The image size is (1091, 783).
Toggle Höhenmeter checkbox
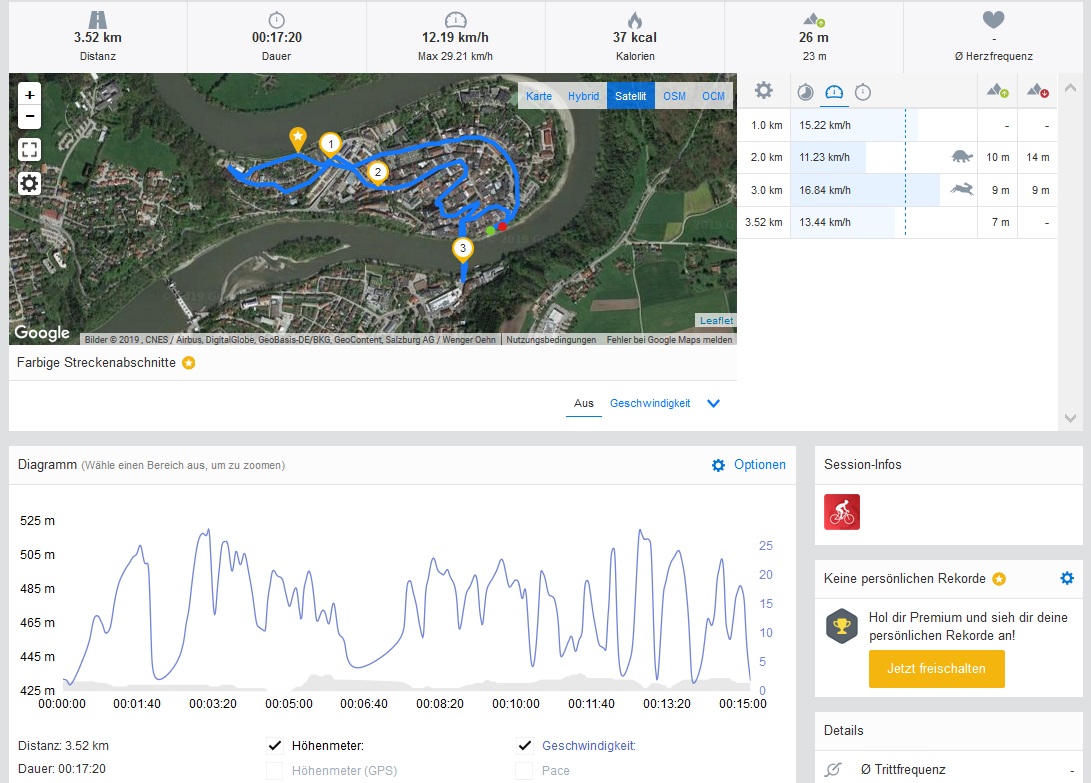point(276,745)
